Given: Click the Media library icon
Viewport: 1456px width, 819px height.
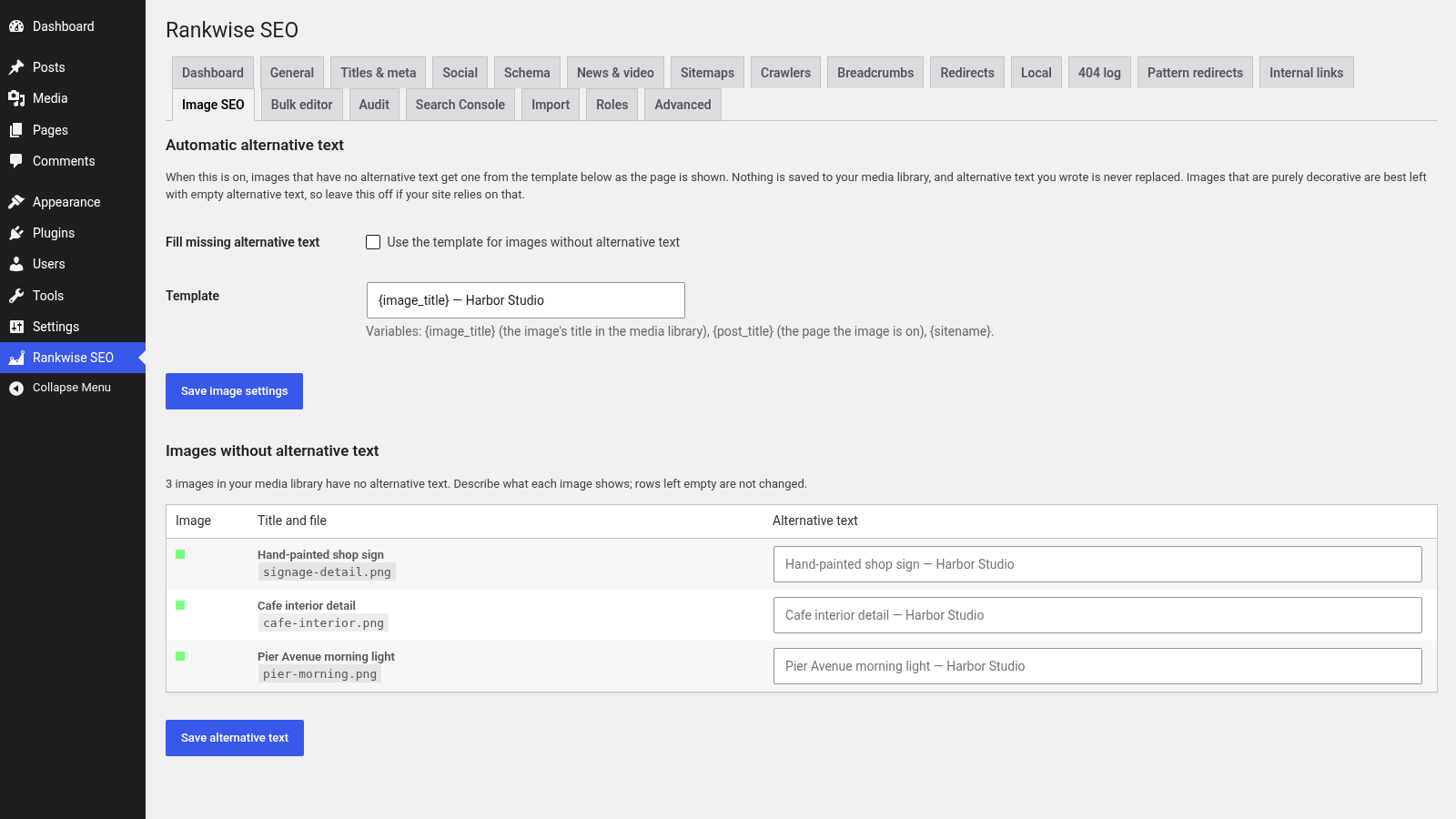Looking at the screenshot, I should pos(16,98).
